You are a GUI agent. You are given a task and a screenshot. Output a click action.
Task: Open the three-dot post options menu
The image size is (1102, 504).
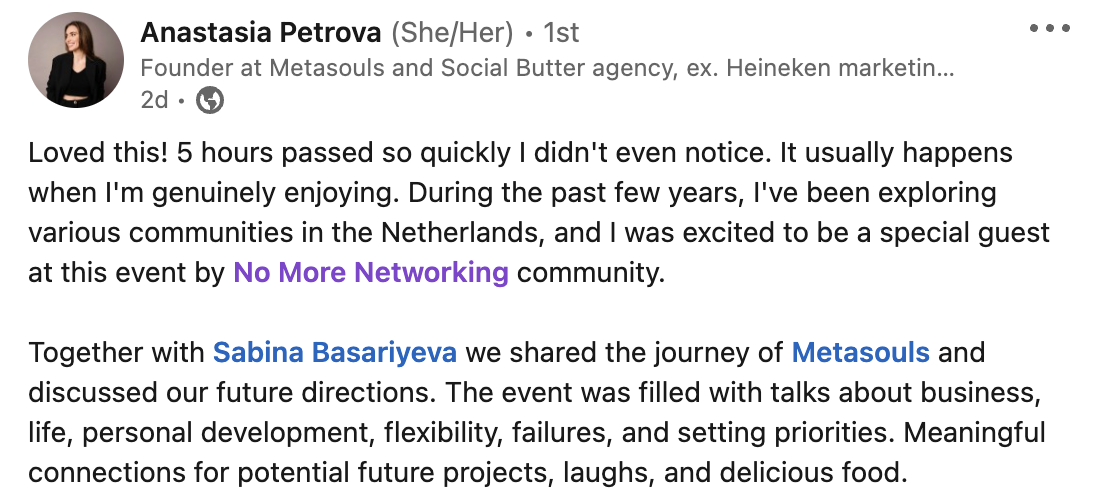[x=1049, y=29]
